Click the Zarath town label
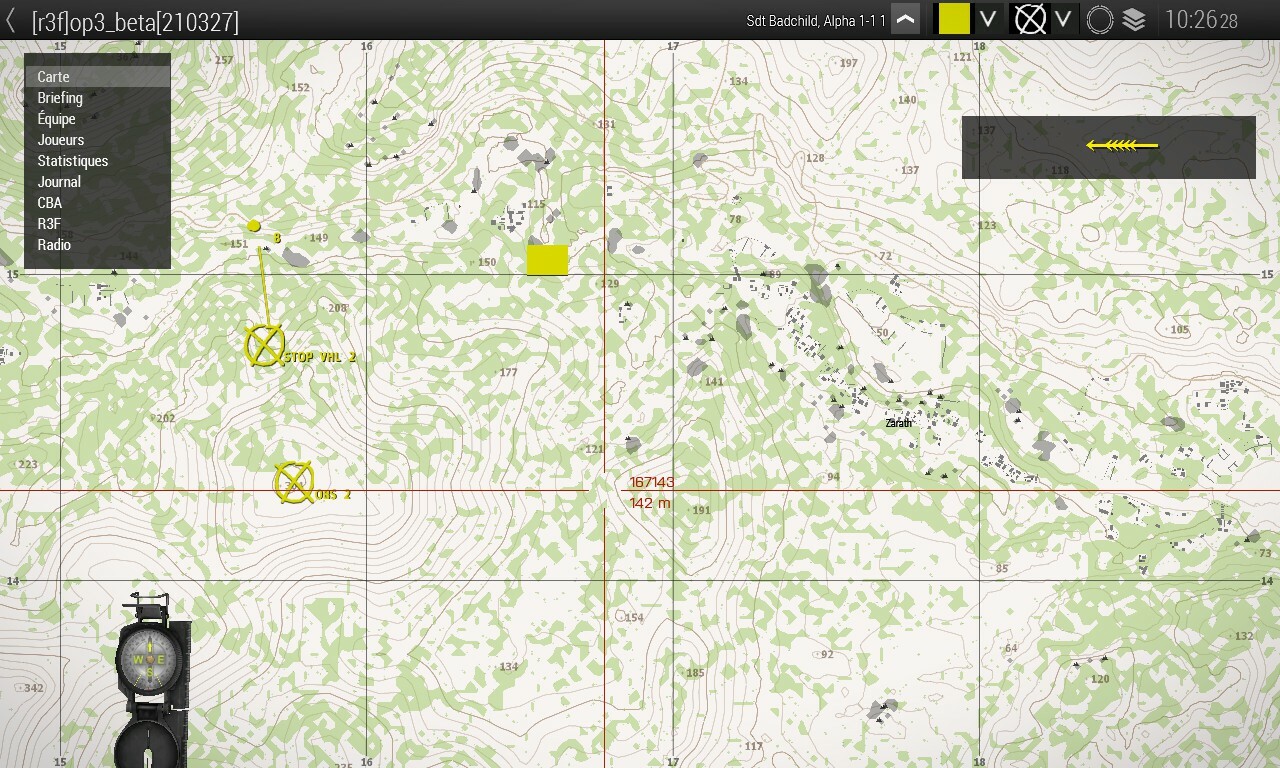Image resolution: width=1280 pixels, height=768 pixels. [x=899, y=423]
